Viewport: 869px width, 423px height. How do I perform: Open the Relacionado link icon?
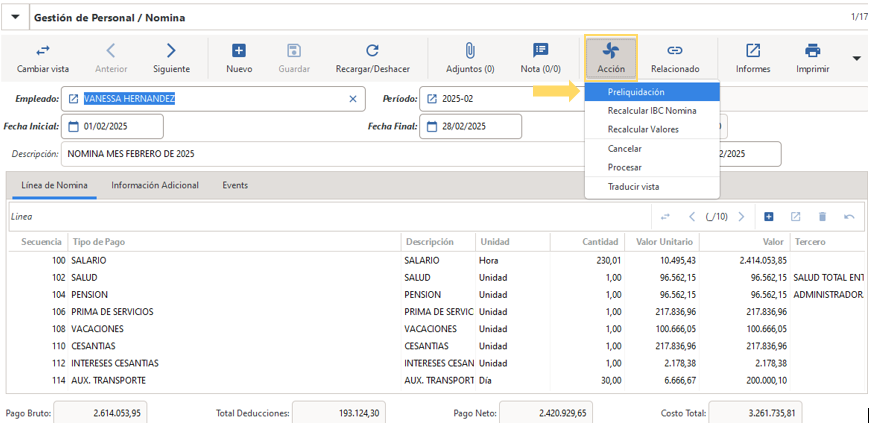pyautogui.click(x=674, y=51)
